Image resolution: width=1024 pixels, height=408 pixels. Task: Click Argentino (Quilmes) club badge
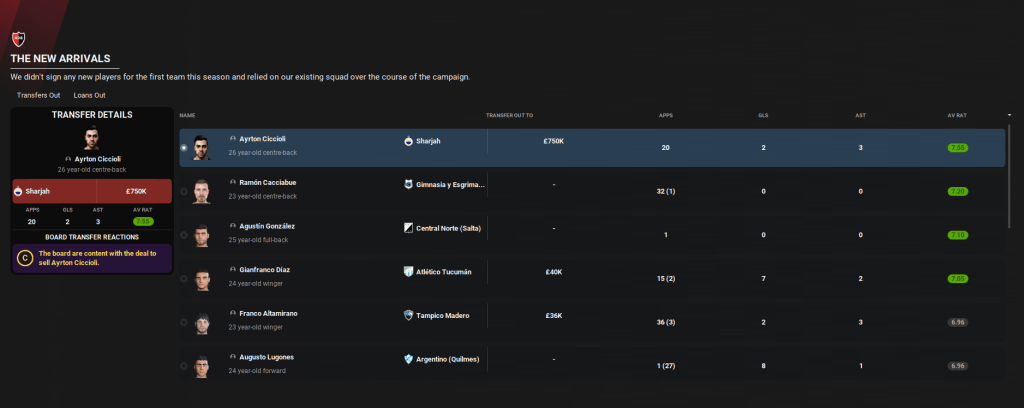(x=408, y=358)
